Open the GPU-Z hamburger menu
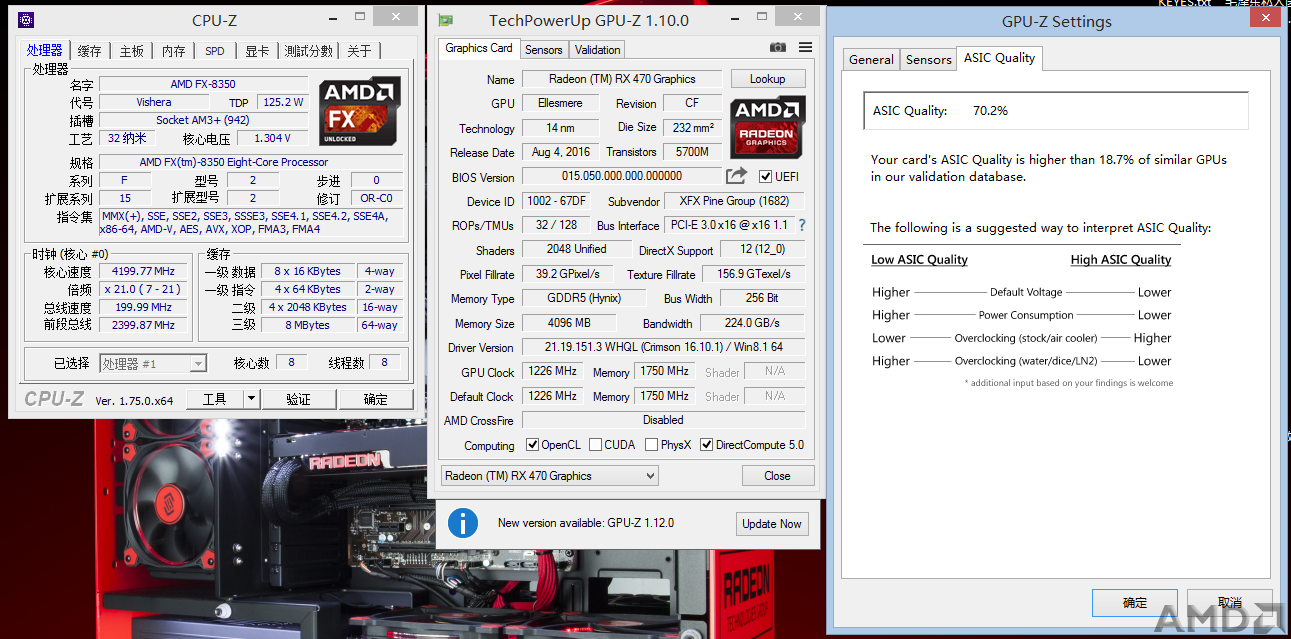1291x639 pixels. (x=805, y=48)
